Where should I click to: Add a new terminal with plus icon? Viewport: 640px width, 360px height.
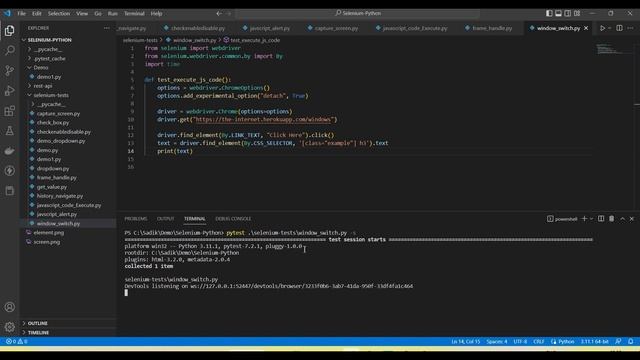pyautogui.click(x=584, y=219)
